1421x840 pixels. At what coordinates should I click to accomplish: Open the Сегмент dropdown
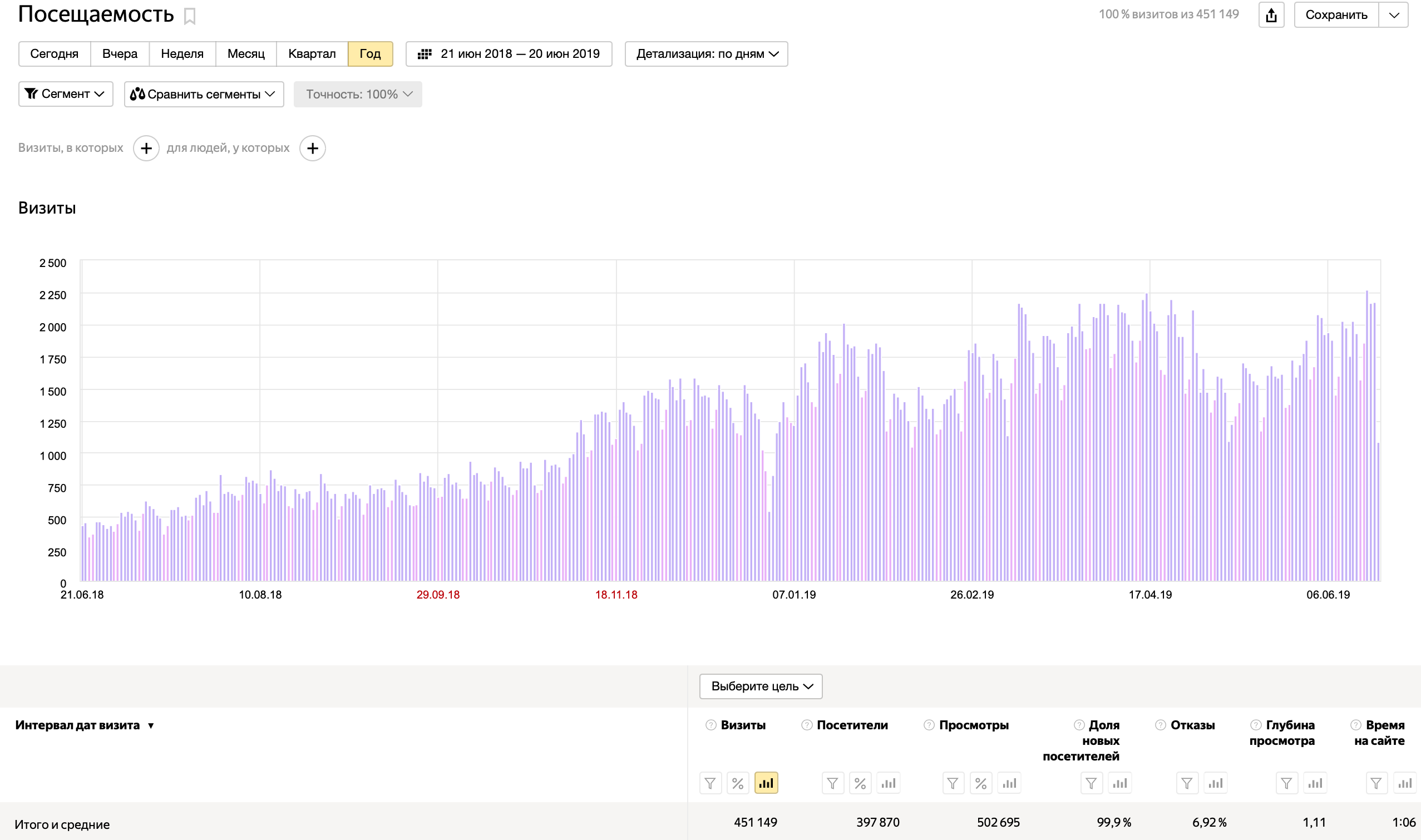click(66, 94)
